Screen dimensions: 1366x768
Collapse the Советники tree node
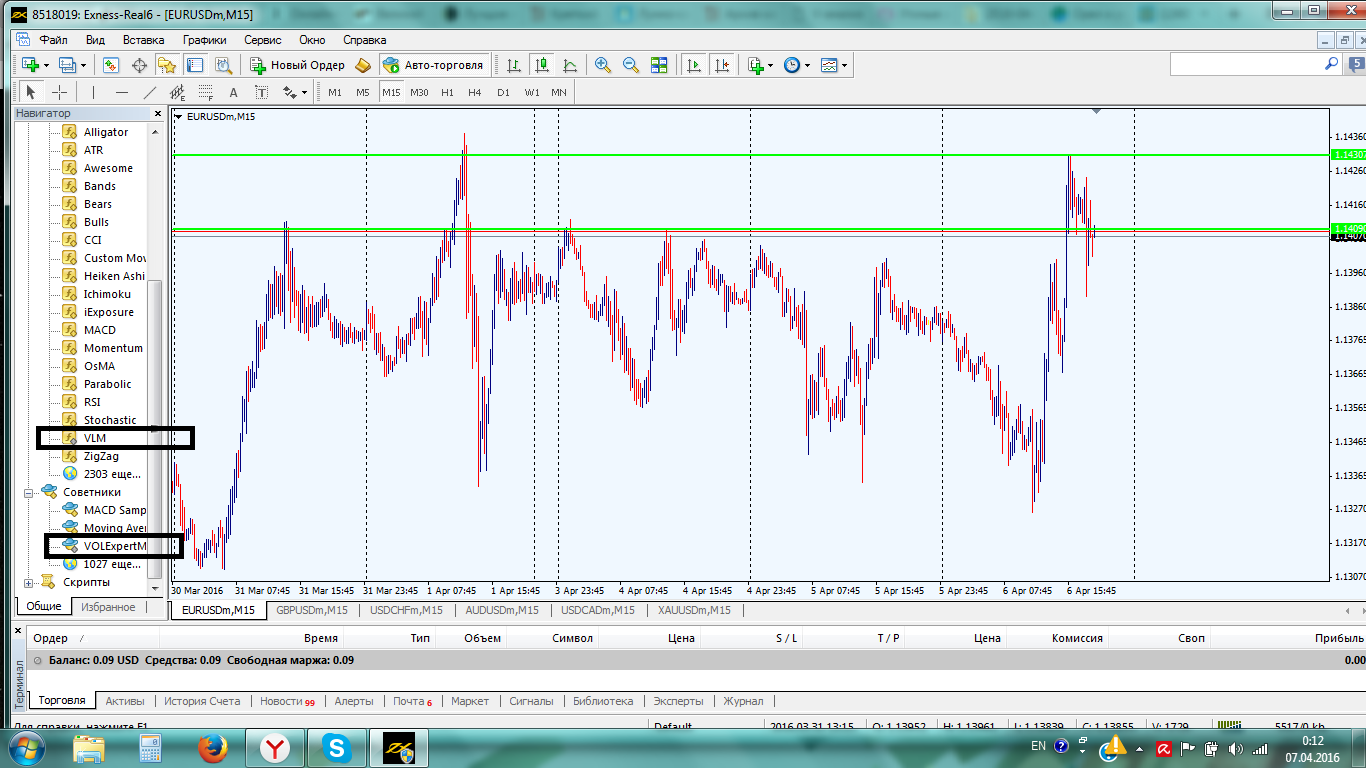tap(29, 492)
